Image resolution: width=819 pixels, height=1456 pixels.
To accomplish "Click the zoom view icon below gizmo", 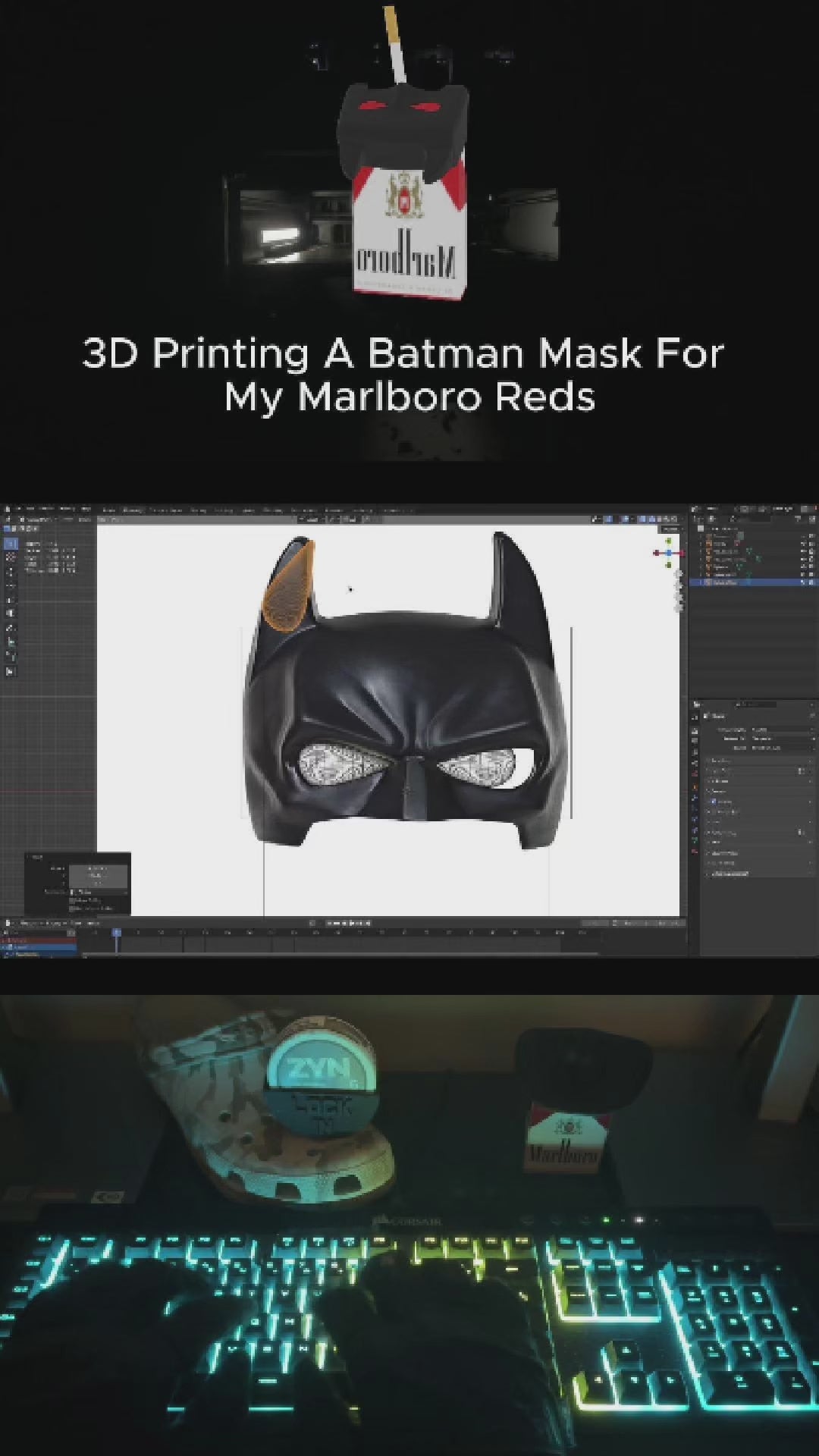I will [679, 573].
